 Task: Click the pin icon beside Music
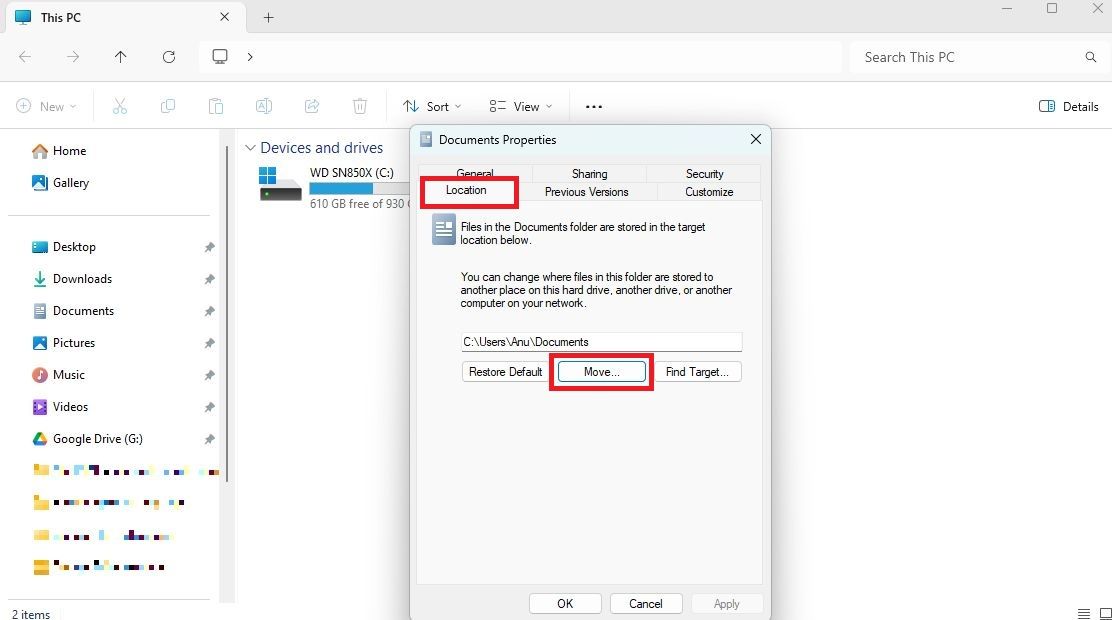209,375
